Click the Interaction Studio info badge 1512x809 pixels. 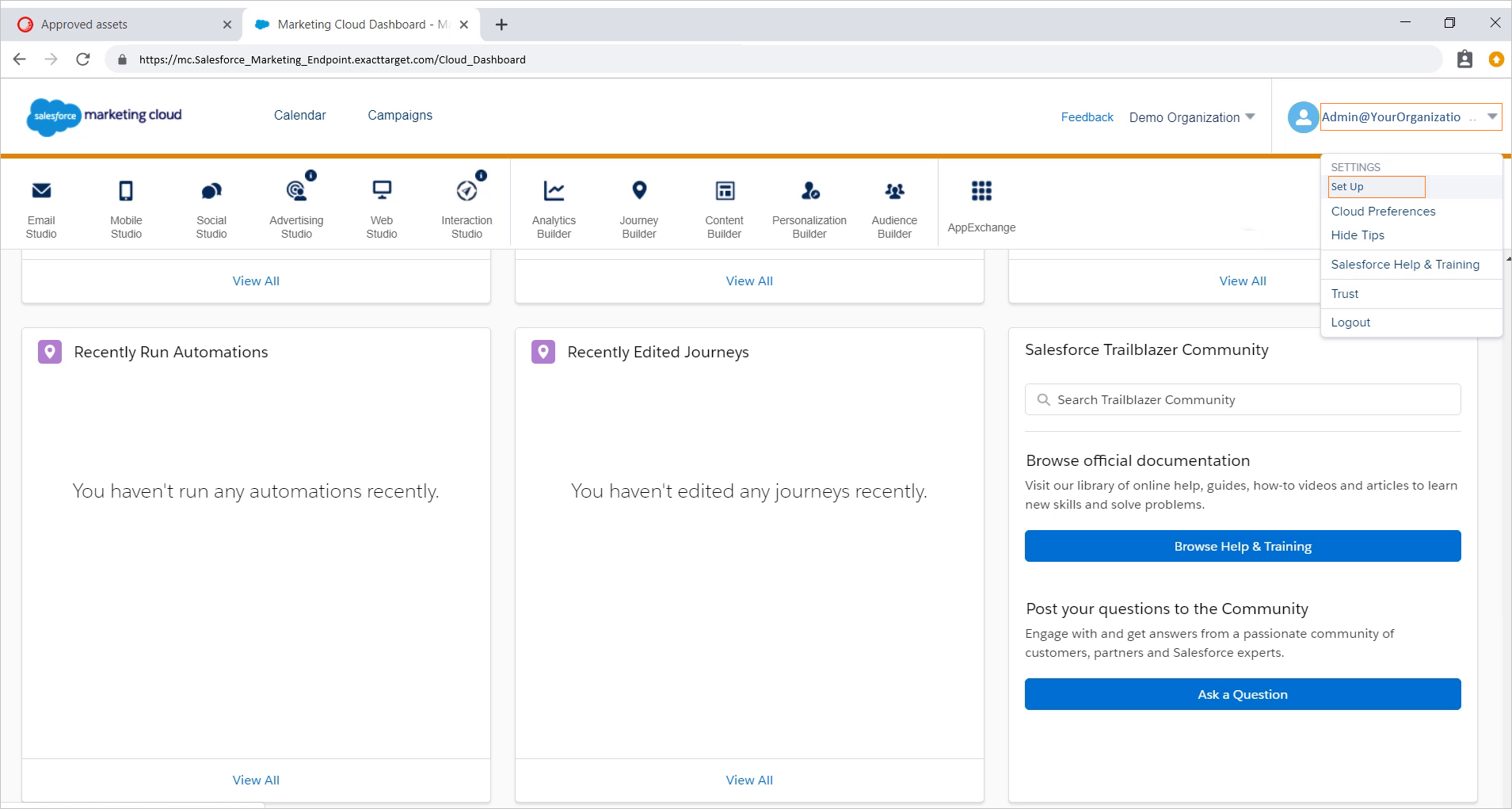pos(481,175)
